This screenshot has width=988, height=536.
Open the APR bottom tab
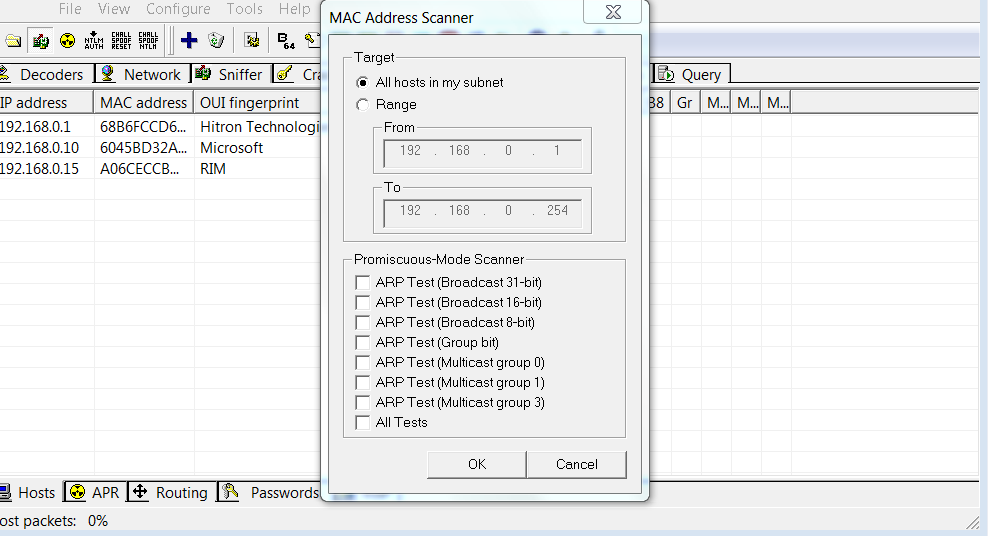pyautogui.click(x=95, y=493)
